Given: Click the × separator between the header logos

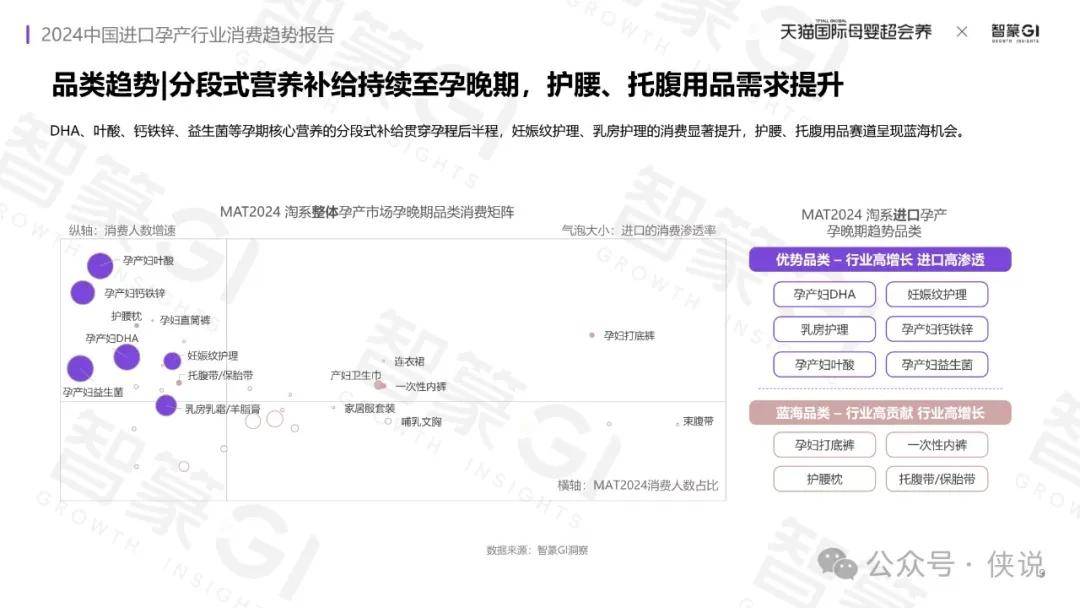Looking at the screenshot, I should pos(962,32).
